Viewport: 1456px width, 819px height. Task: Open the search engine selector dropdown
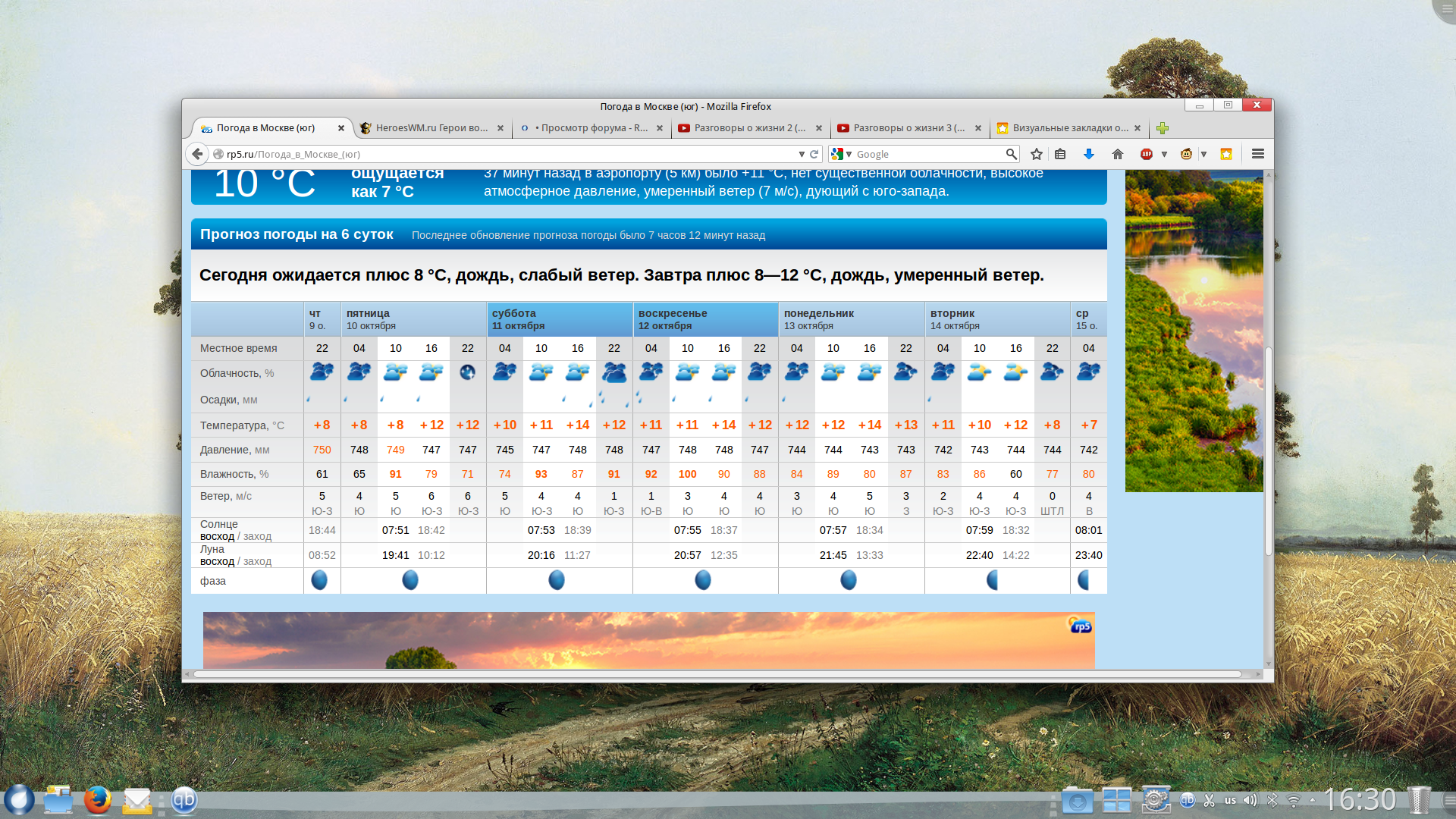click(842, 154)
